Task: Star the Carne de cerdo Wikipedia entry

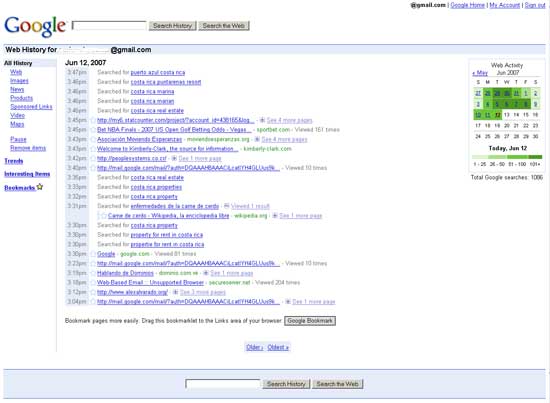Action: [x=104, y=216]
